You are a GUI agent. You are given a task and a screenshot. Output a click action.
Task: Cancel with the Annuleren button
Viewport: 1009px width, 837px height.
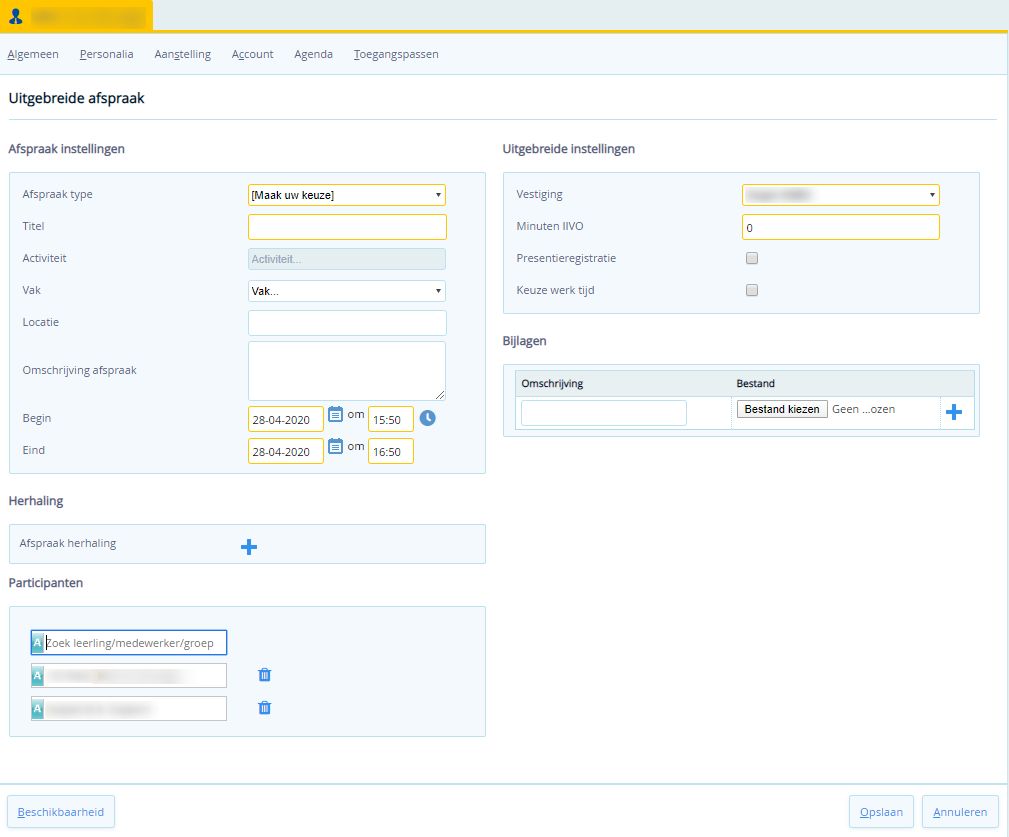click(x=960, y=812)
